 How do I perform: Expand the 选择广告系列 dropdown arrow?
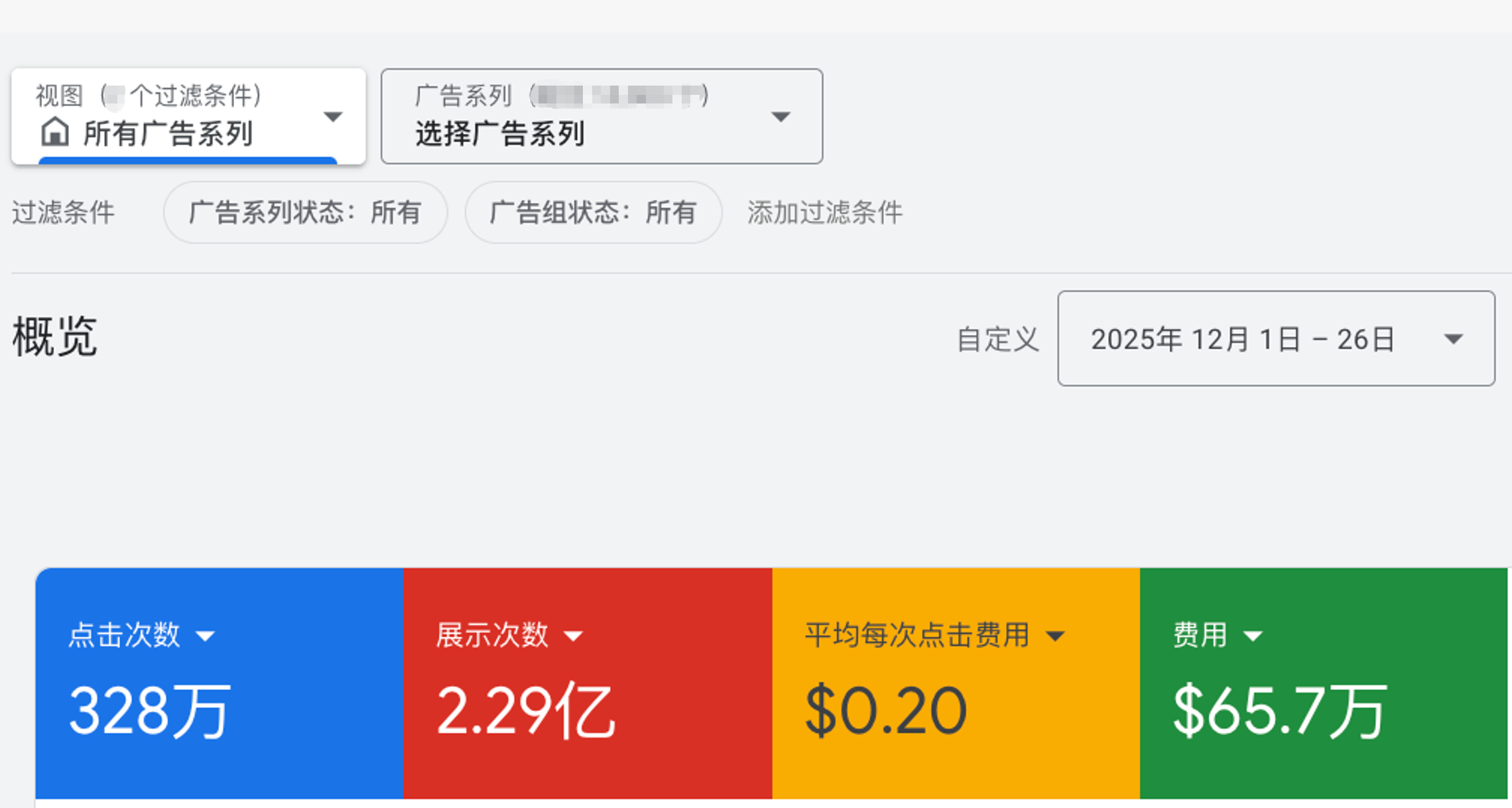781,117
